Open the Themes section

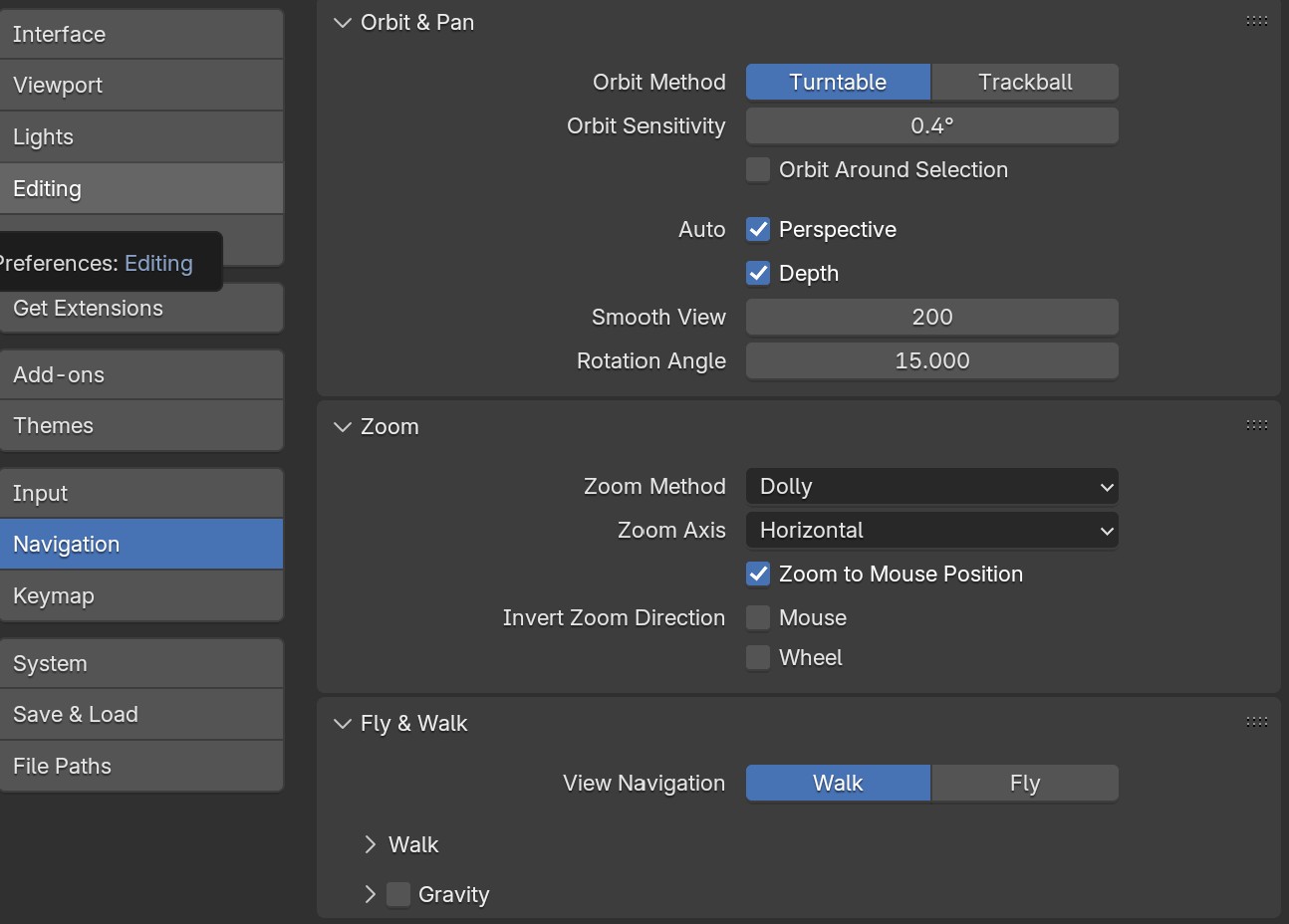(x=141, y=426)
